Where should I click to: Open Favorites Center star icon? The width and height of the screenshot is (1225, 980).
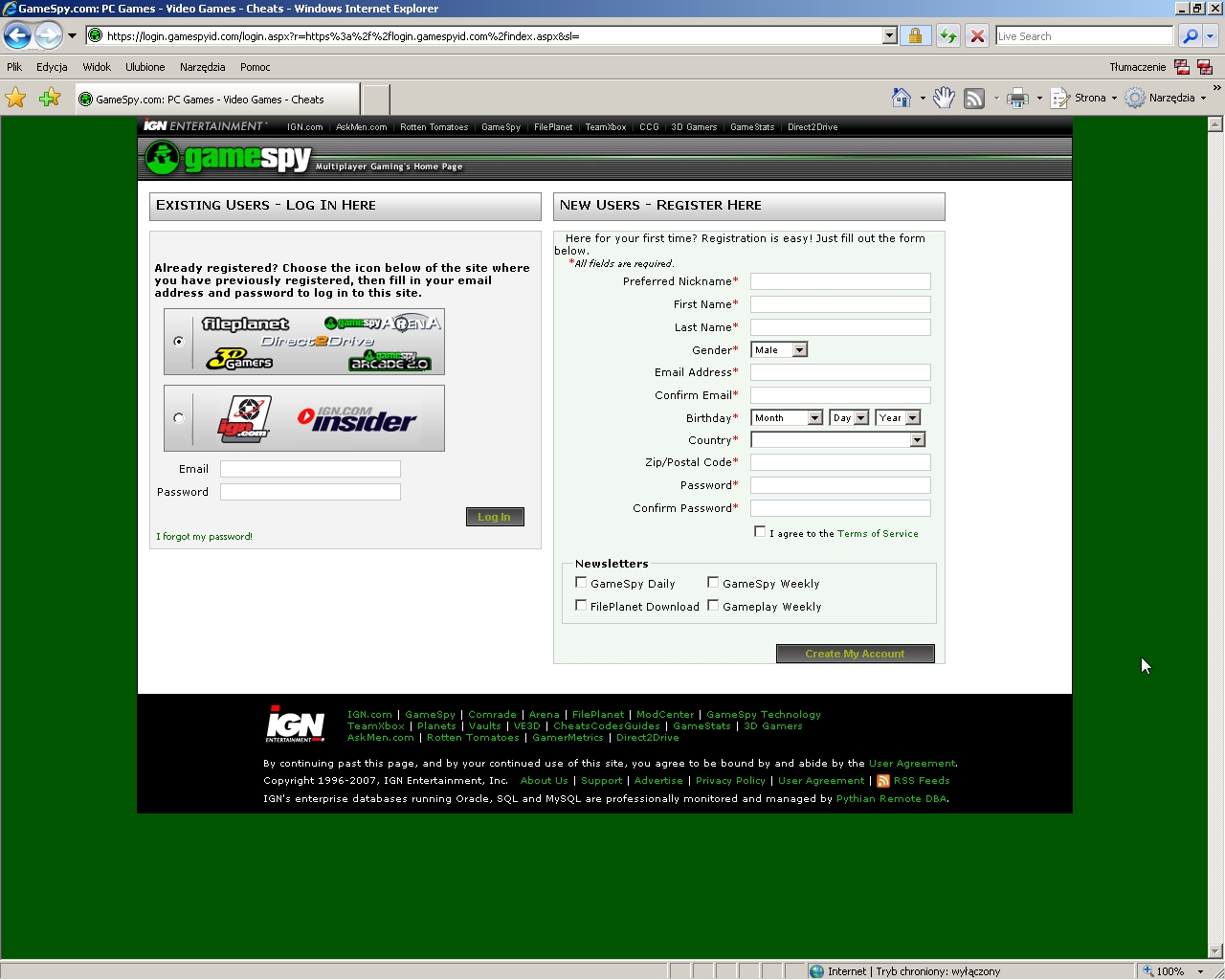[16, 98]
